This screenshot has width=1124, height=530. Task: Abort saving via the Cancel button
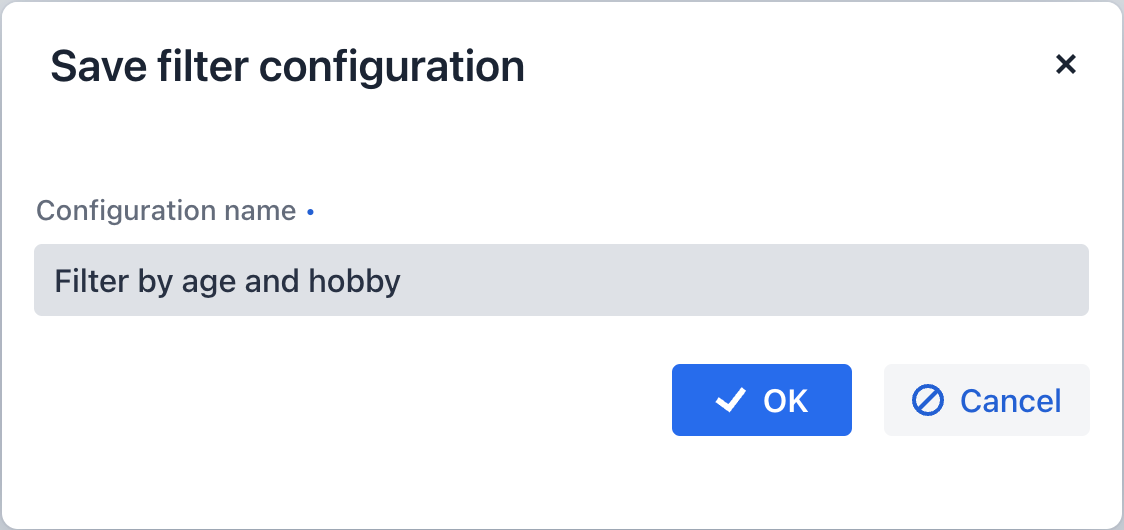986,400
